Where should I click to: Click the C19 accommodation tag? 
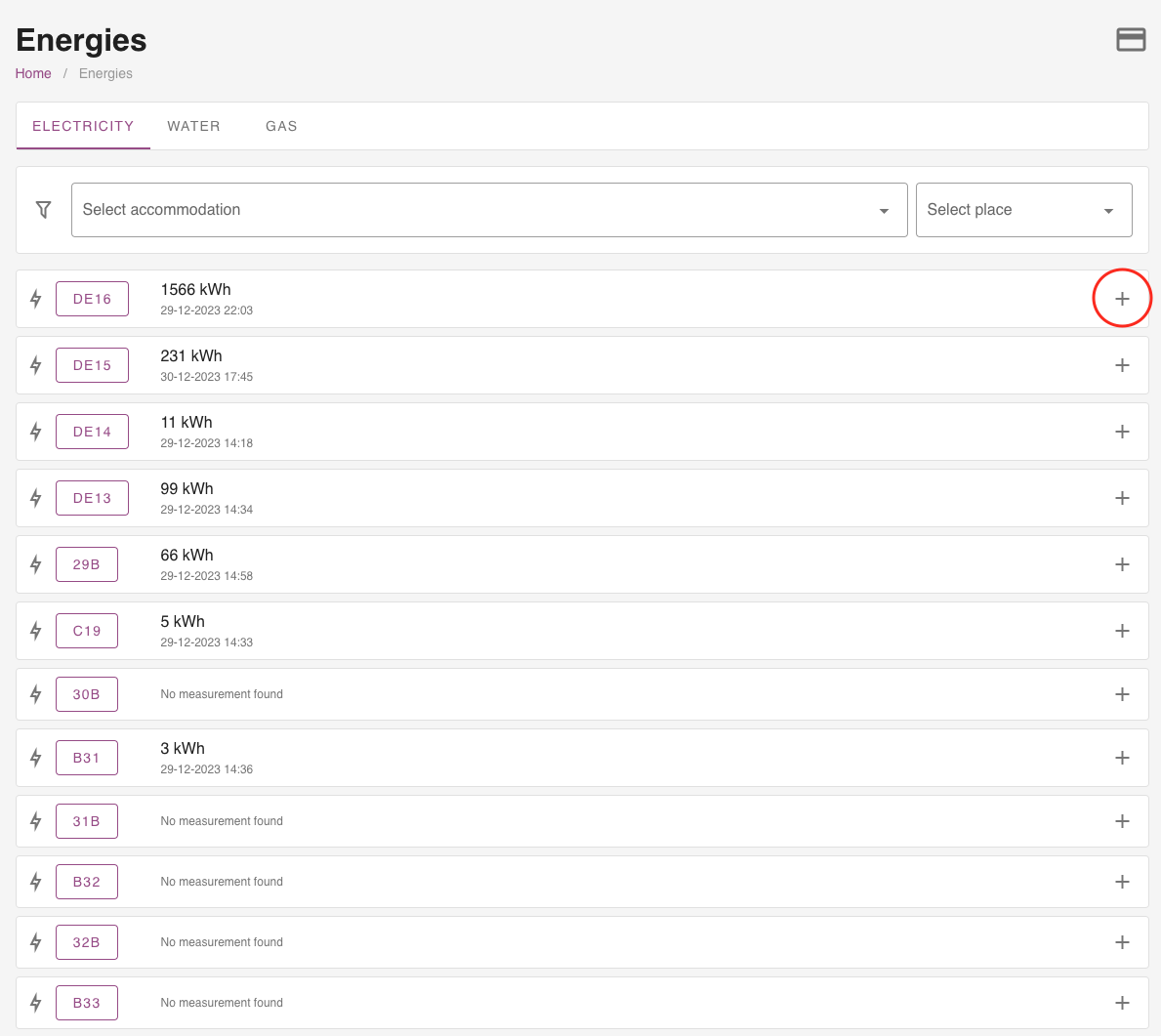[87, 631]
